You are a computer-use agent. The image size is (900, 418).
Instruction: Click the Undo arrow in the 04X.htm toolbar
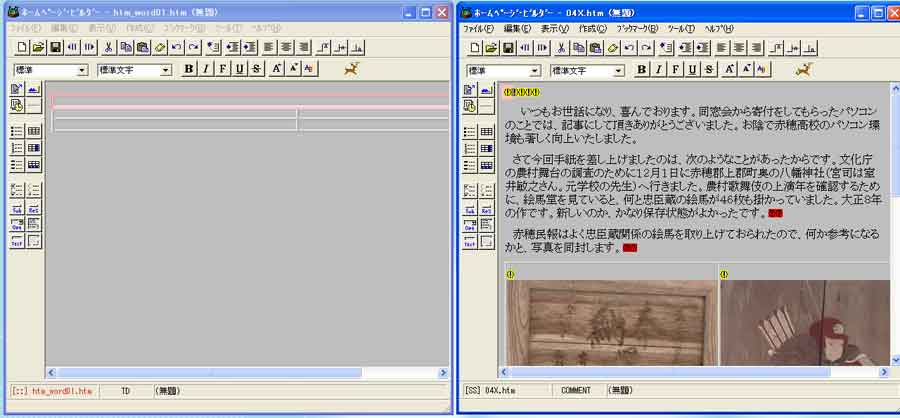click(630, 48)
